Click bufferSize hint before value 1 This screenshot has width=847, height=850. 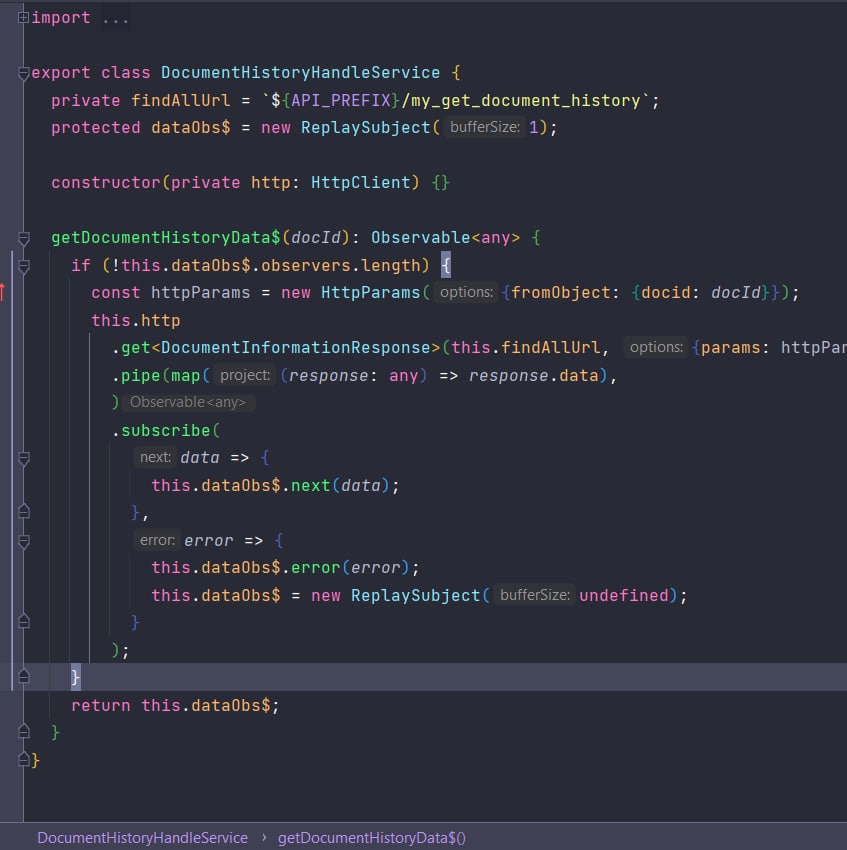(x=485, y=127)
